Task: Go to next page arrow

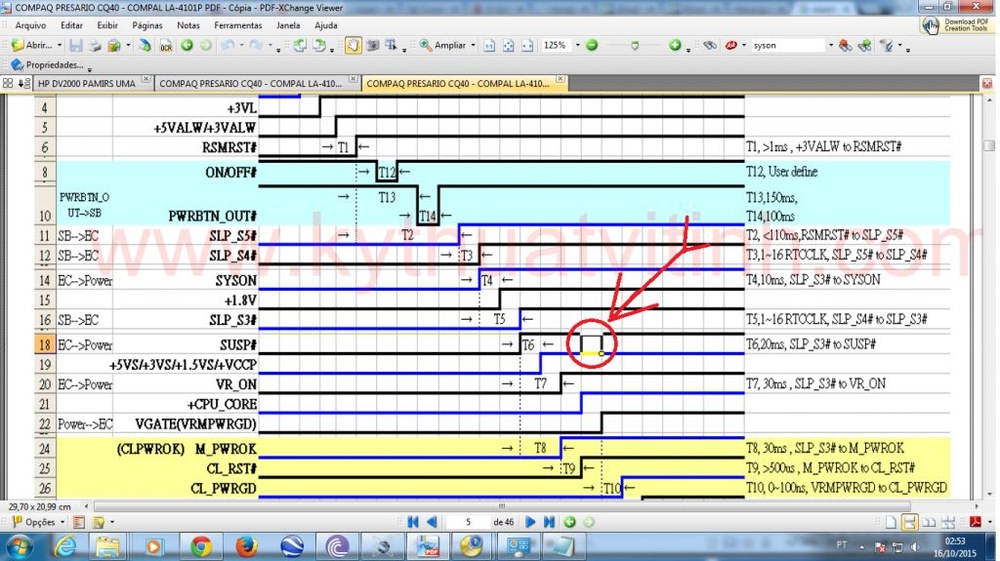Action: point(532,522)
